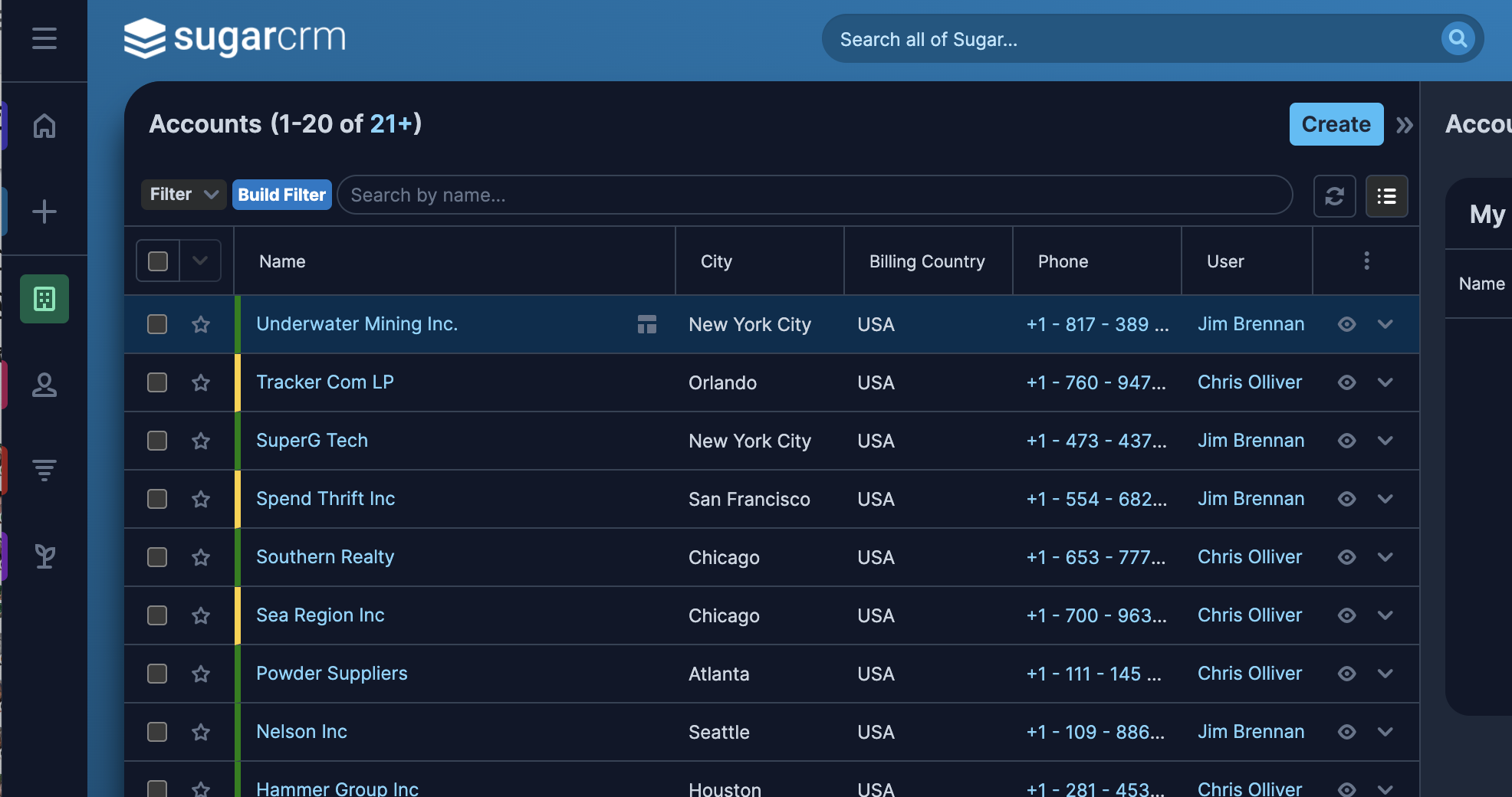Preview the SuperG Tech record via eye icon
The height and width of the screenshot is (797, 1512).
tap(1346, 441)
